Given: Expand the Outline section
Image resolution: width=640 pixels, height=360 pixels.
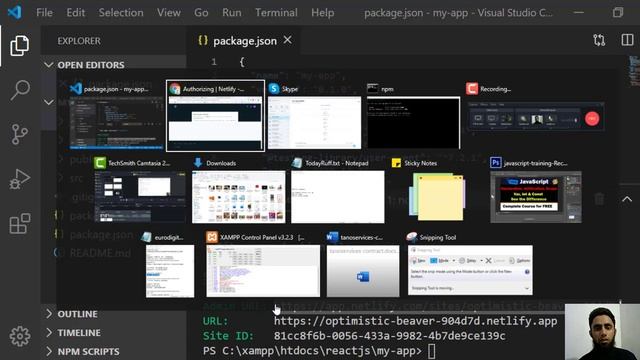Looking at the screenshot, I should [x=49, y=314].
